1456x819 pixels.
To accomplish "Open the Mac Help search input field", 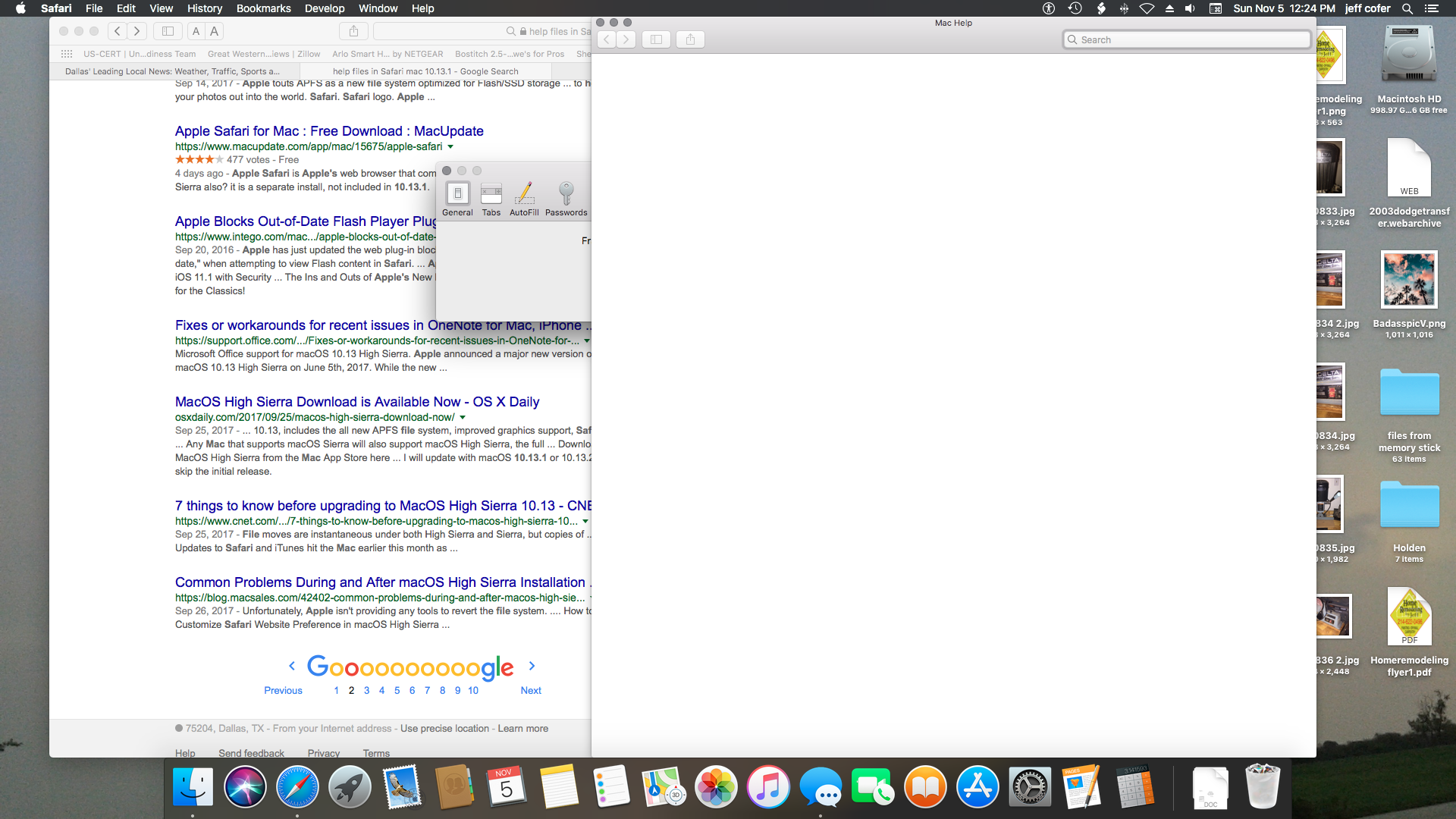I will point(1190,39).
